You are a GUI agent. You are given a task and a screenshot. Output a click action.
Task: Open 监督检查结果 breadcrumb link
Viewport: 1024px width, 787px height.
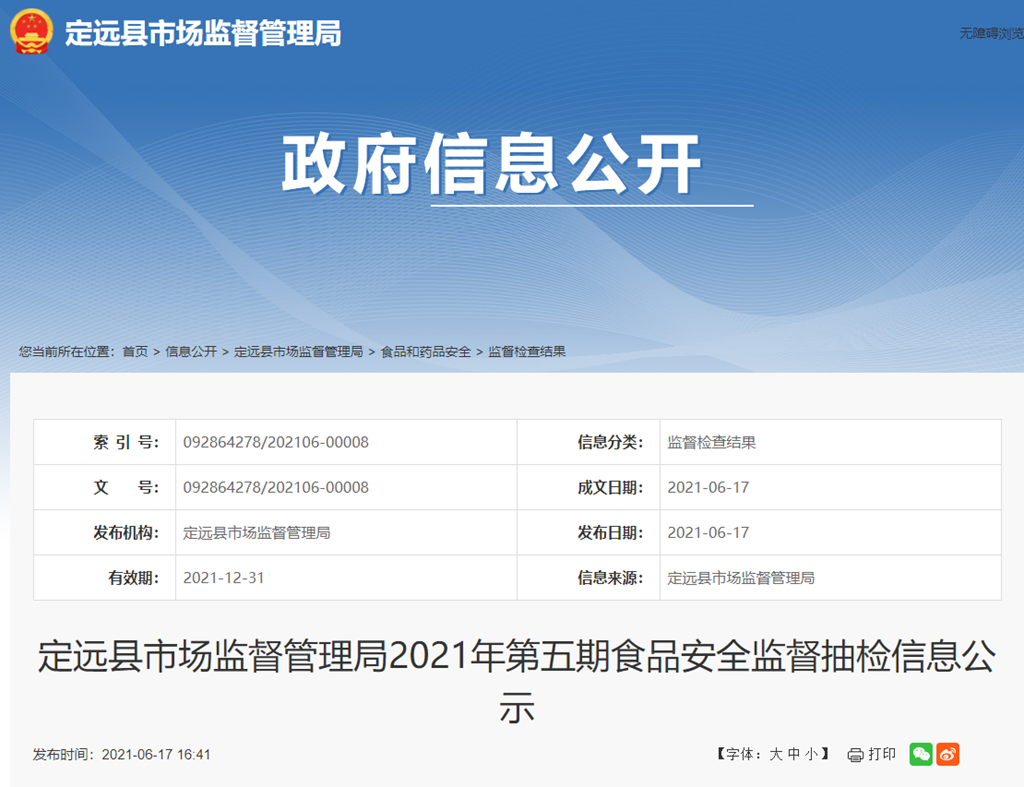click(x=527, y=351)
